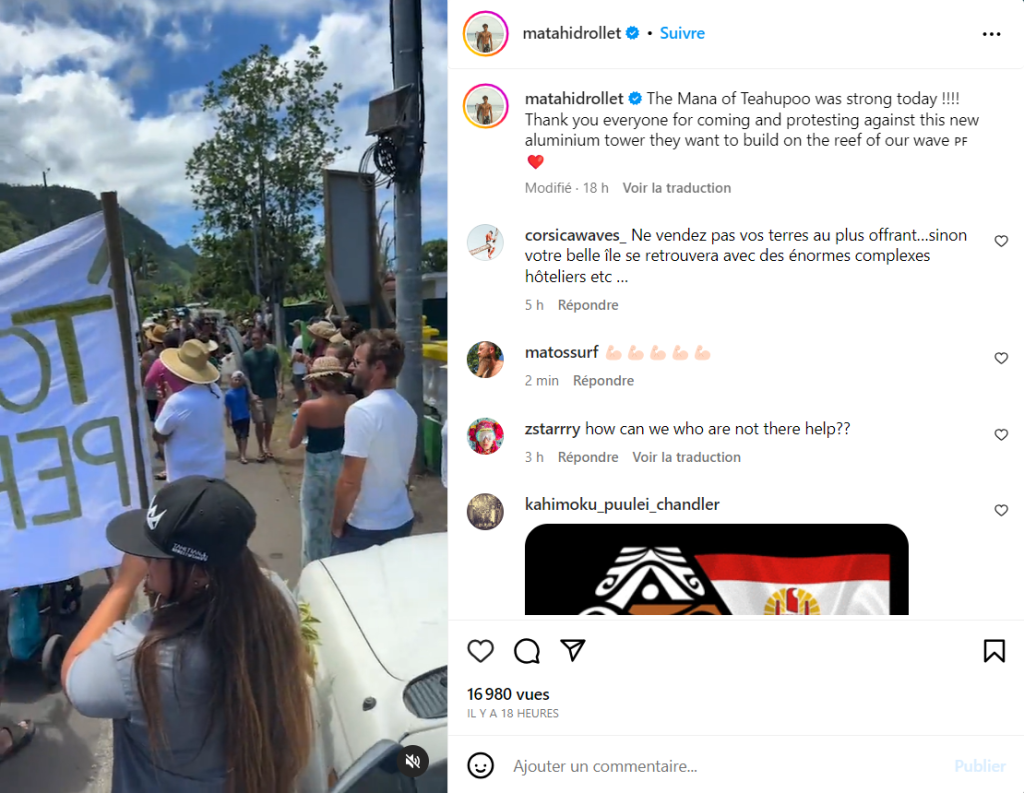Like kahimoku_puulei_chandler comment heart
Image resolution: width=1024 pixels, height=793 pixels.
point(1000,510)
